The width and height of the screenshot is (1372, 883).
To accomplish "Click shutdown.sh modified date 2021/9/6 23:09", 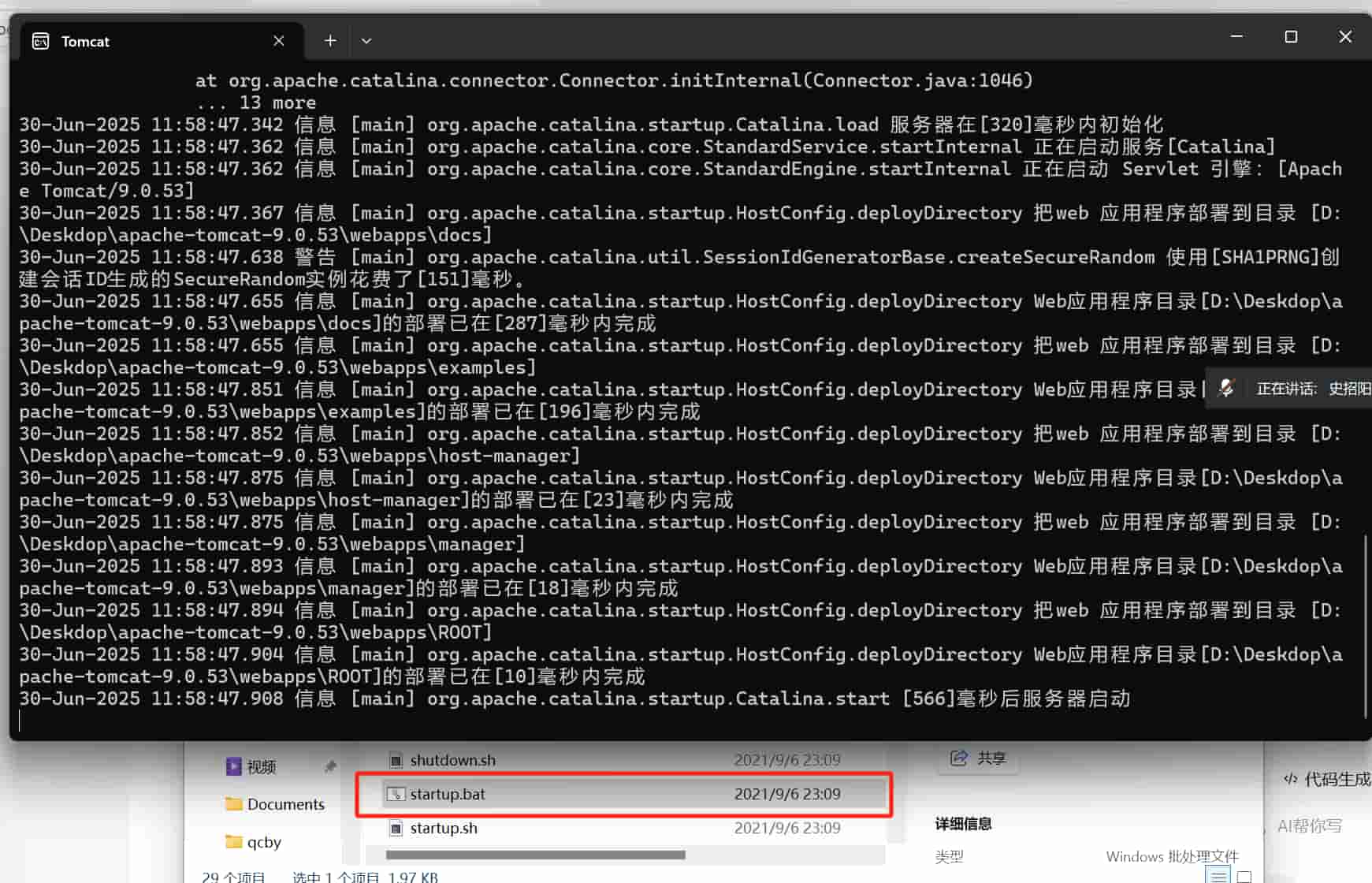I will pyautogui.click(x=787, y=760).
